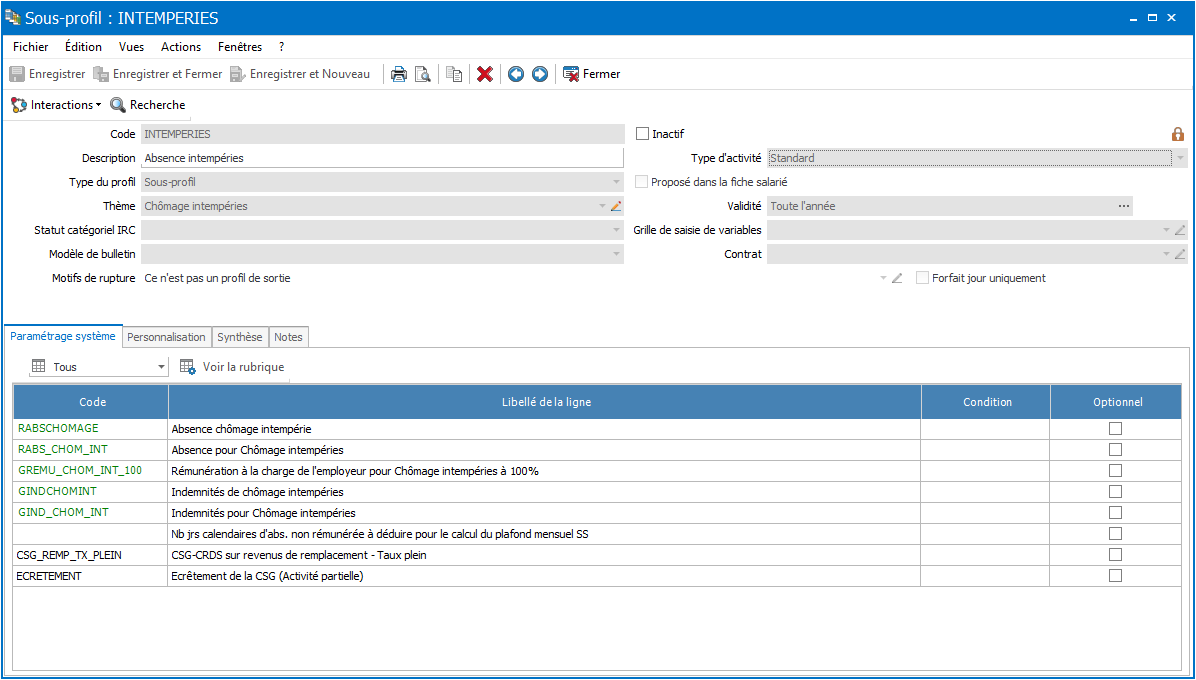Switch to the Synthèse tab
The height and width of the screenshot is (680, 1196).
point(240,337)
